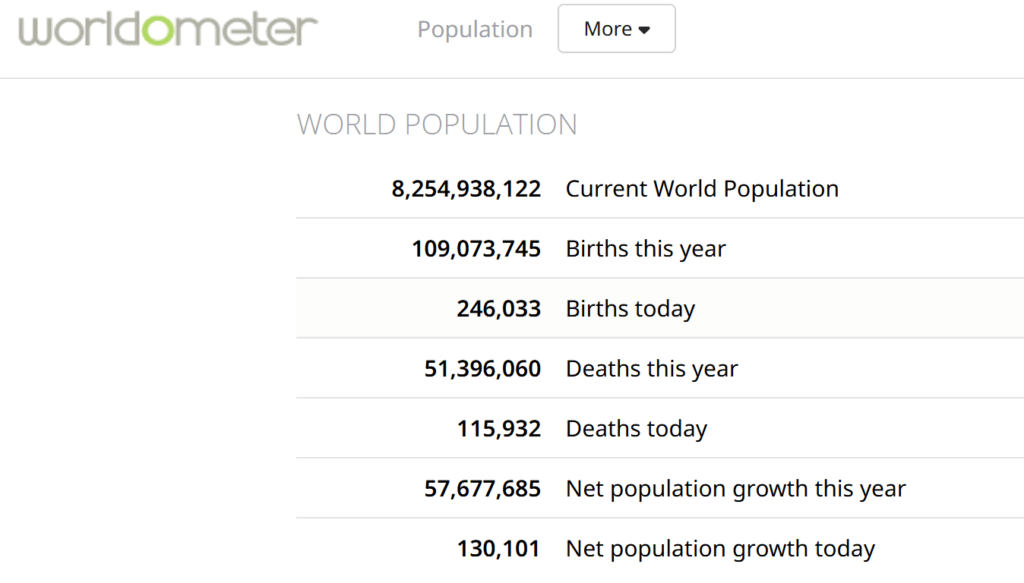Open the More dropdown menu
Screen dimensions: 1024x583
click(x=616, y=29)
